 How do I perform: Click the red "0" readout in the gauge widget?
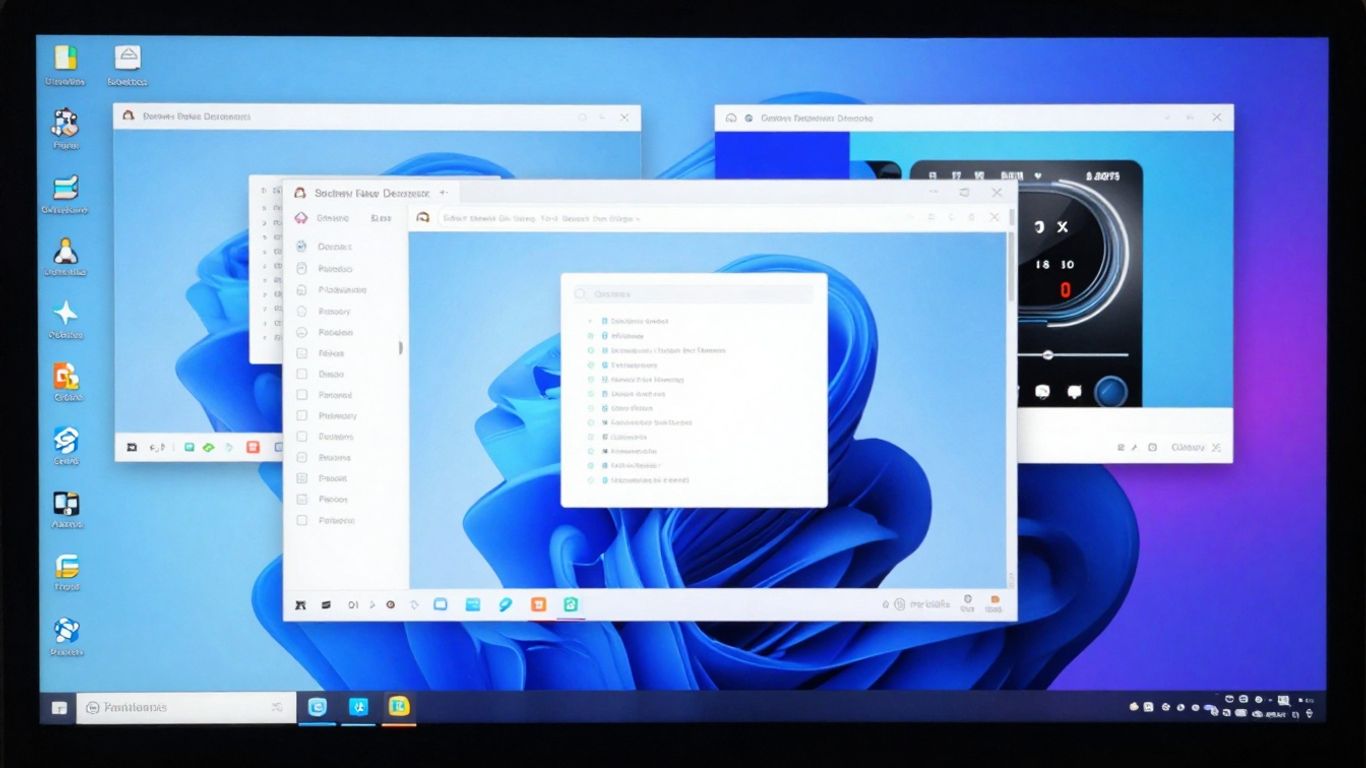click(x=1065, y=290)
